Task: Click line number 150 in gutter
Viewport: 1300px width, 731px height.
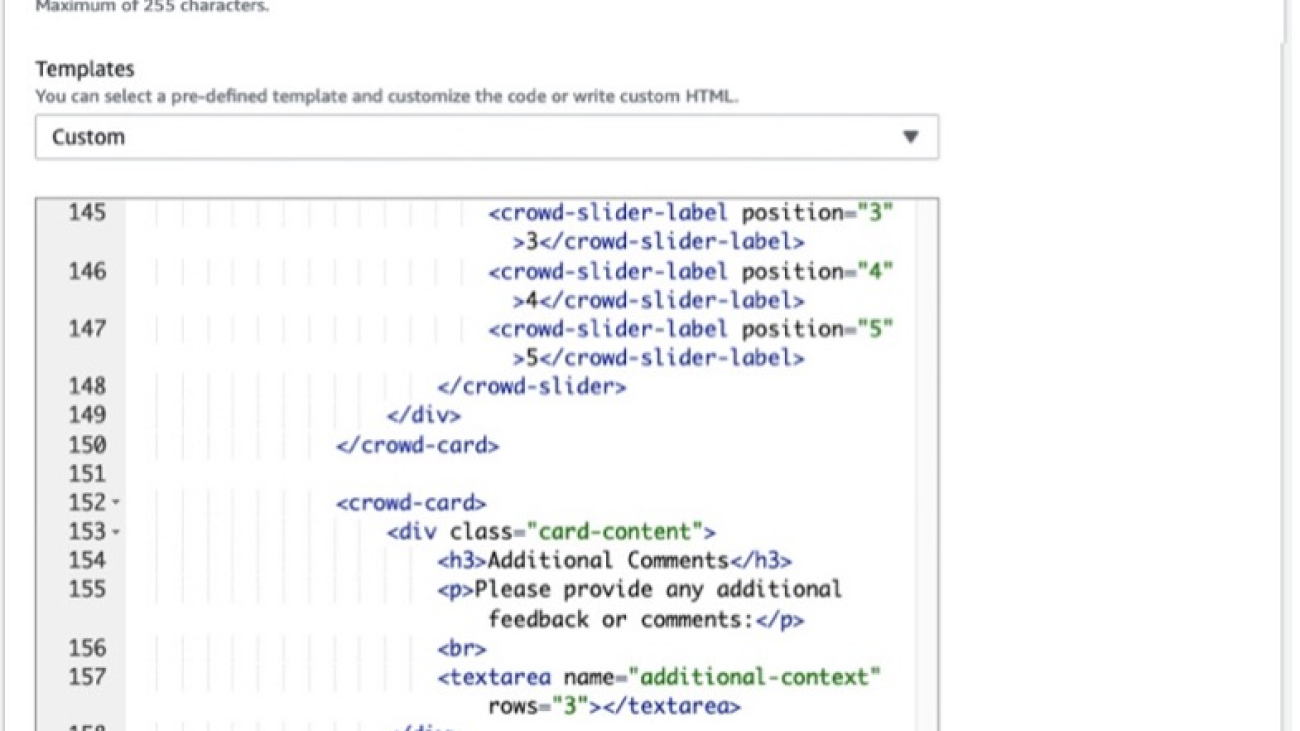Action: tap(87, 445)
